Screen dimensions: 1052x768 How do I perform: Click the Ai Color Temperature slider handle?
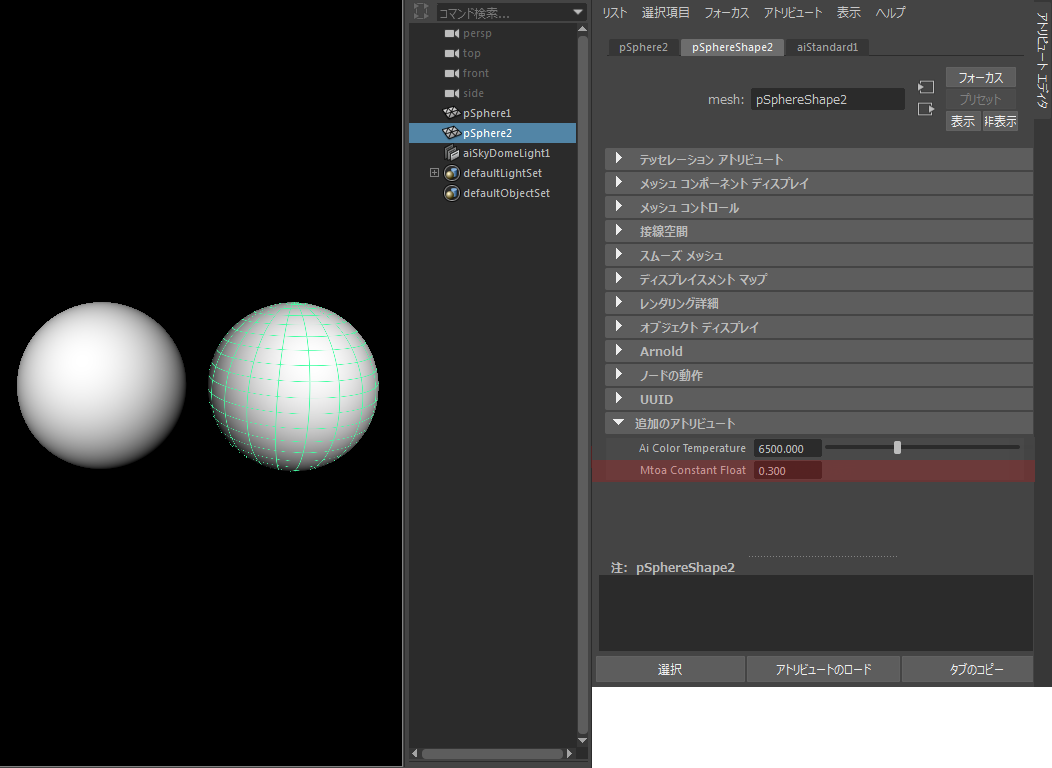pyautogui.click(x=897, y=447)
